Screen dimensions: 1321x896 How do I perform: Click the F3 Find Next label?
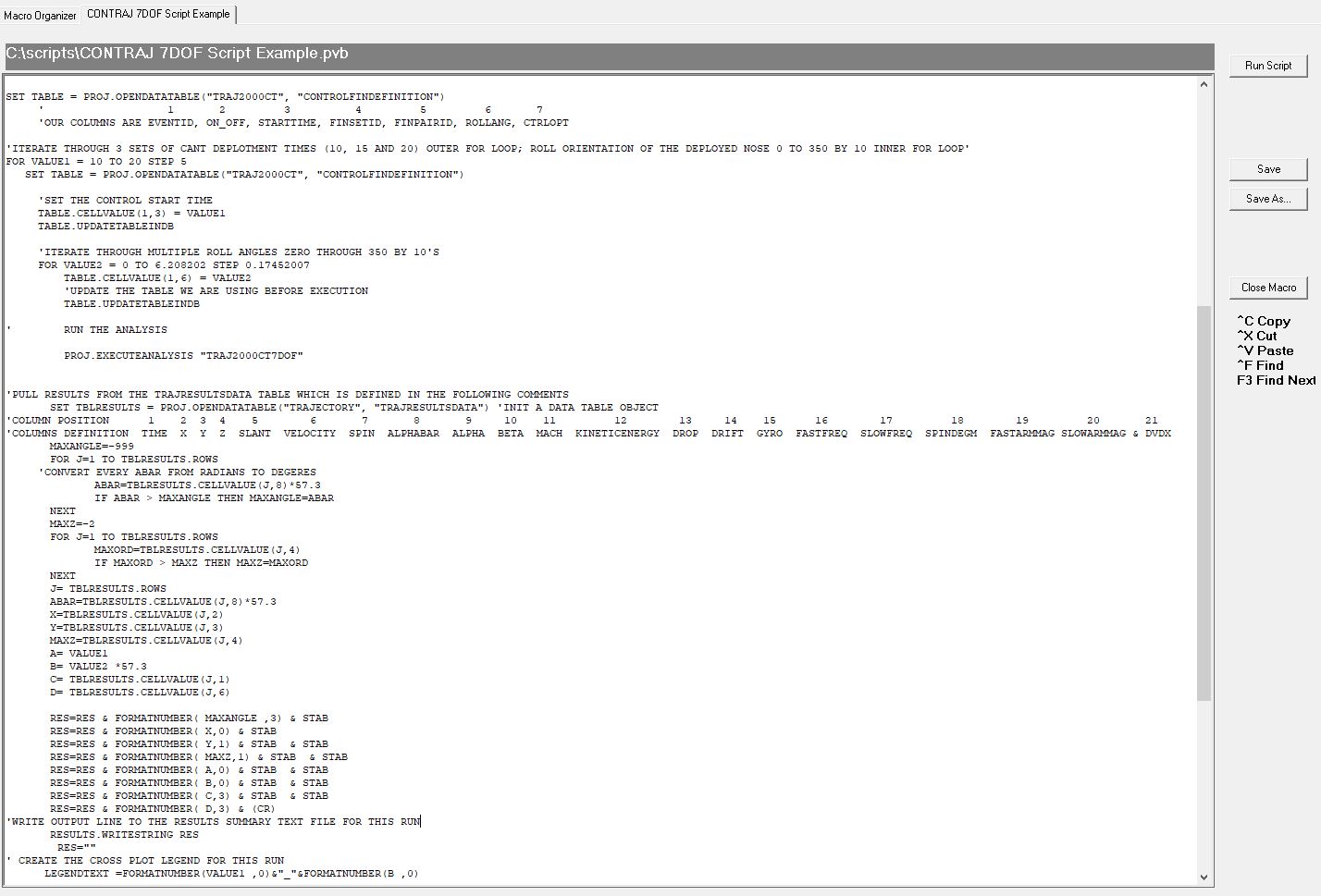[x=1276, y=380]
